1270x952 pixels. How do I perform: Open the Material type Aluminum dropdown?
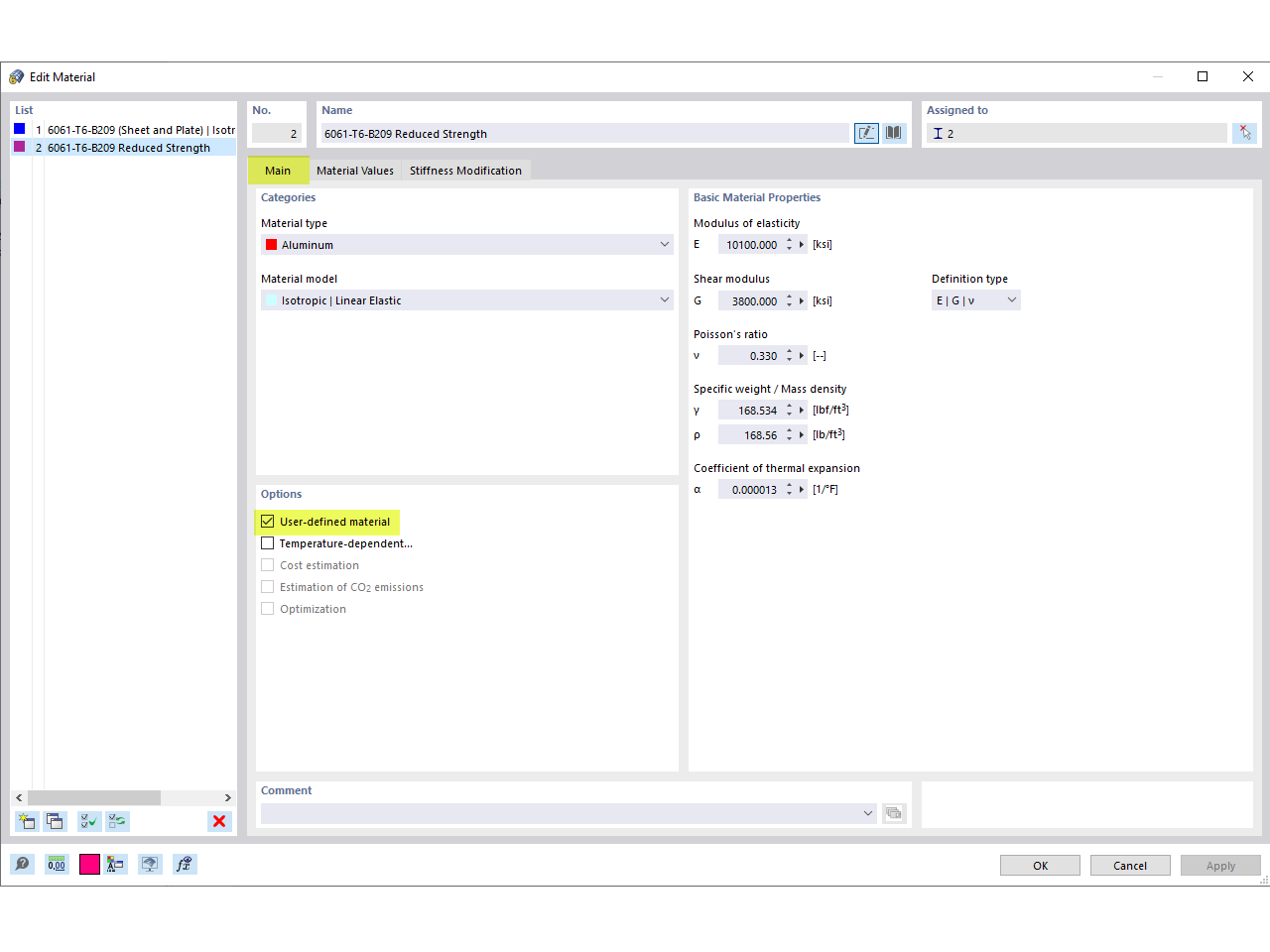tap(466, 245)
